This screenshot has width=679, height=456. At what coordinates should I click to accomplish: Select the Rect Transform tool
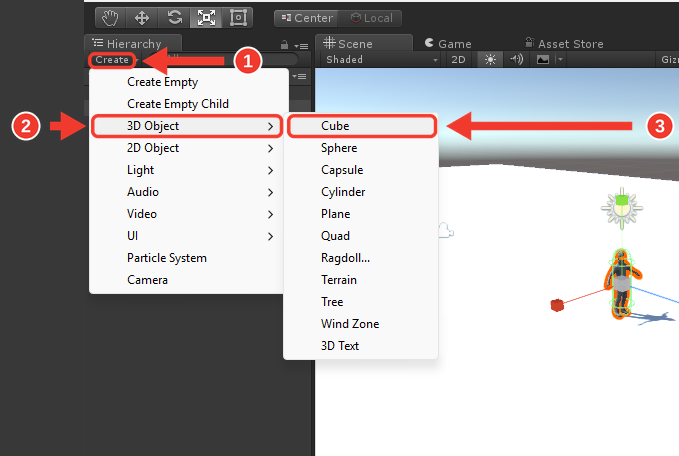[238, 18]
